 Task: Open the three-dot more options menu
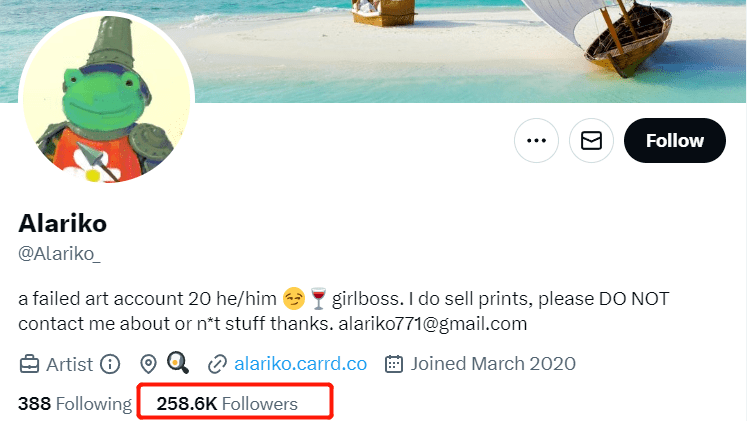point(536,141)
